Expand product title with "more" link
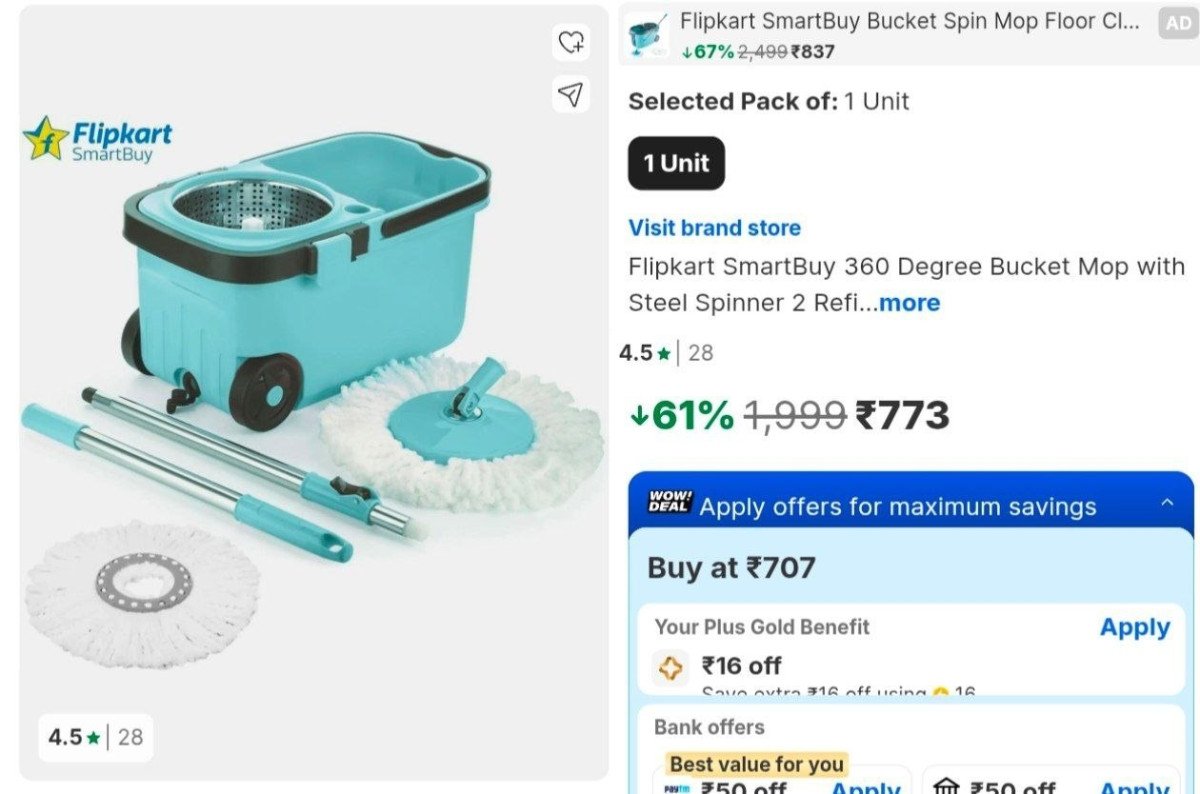 pos(909,302)
